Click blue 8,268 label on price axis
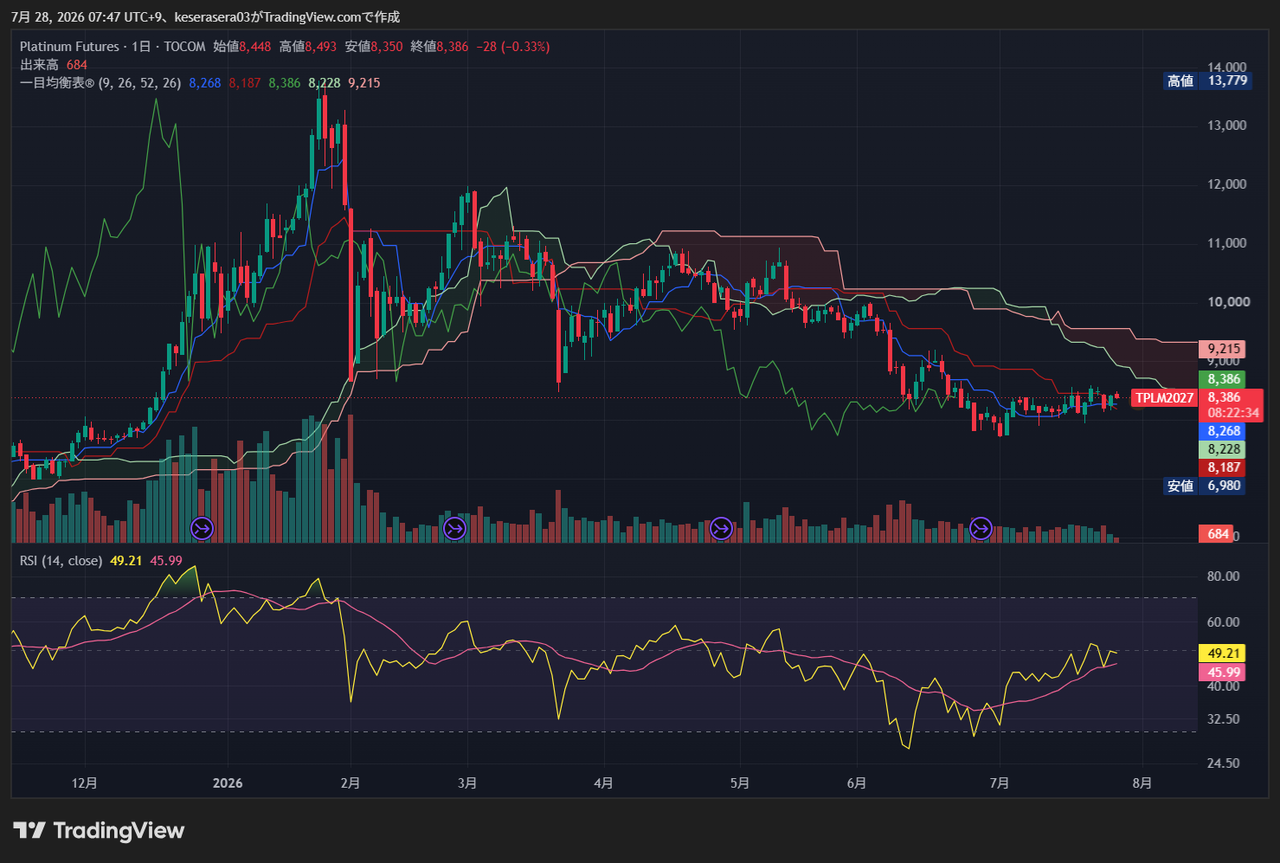The height and width of the screenshot is (863, 1280). 1224,431
